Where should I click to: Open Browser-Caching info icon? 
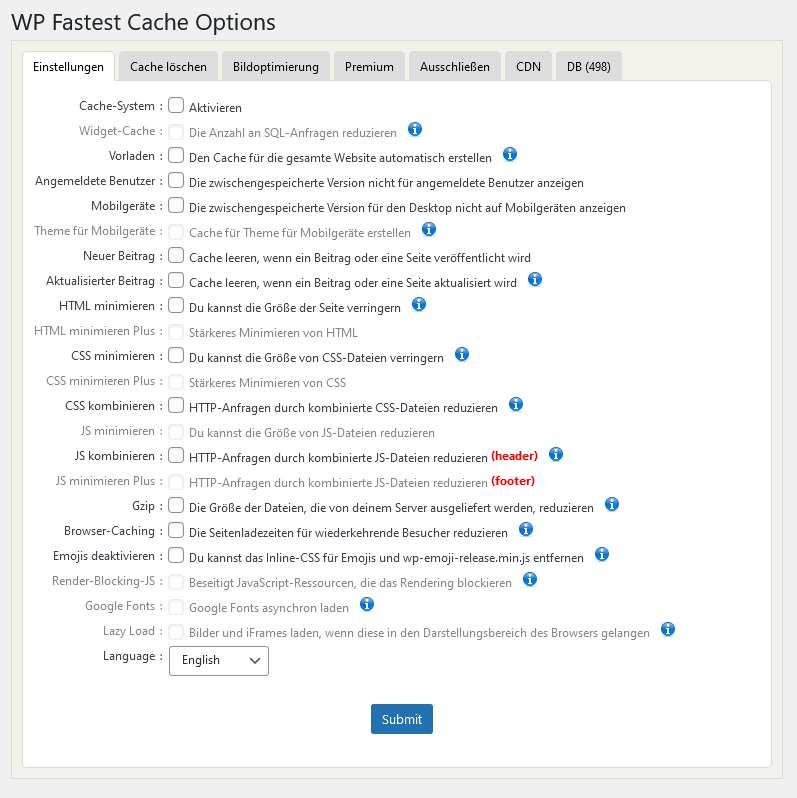point(526,529)
